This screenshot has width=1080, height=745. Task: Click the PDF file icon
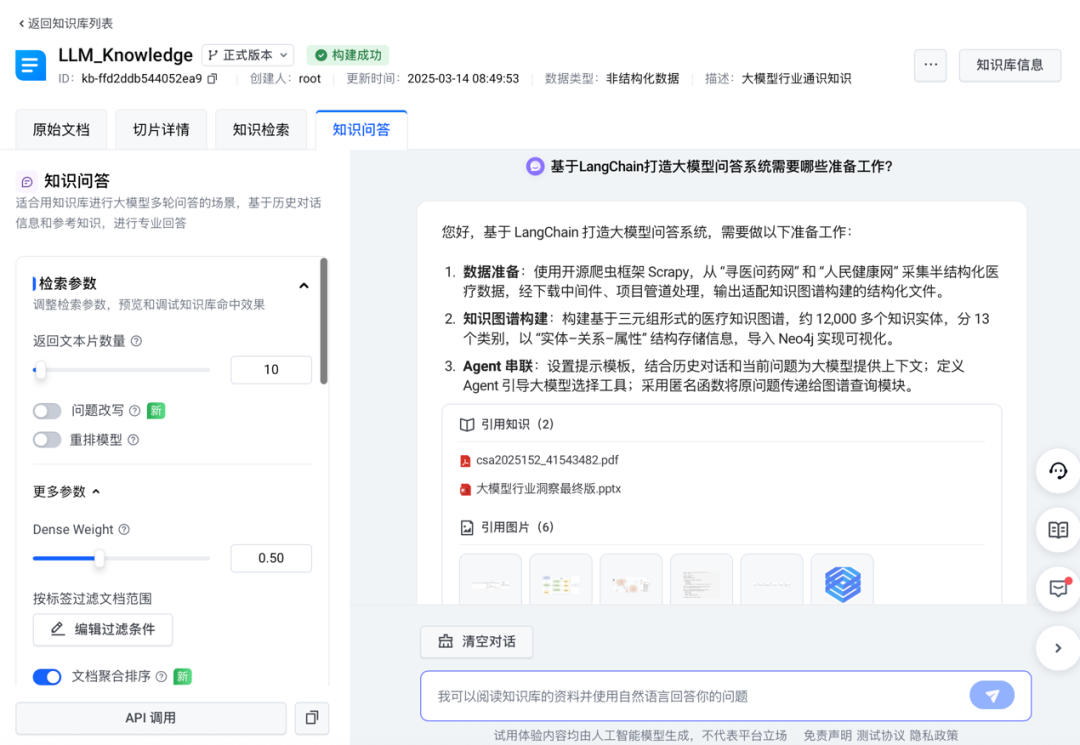466,461
